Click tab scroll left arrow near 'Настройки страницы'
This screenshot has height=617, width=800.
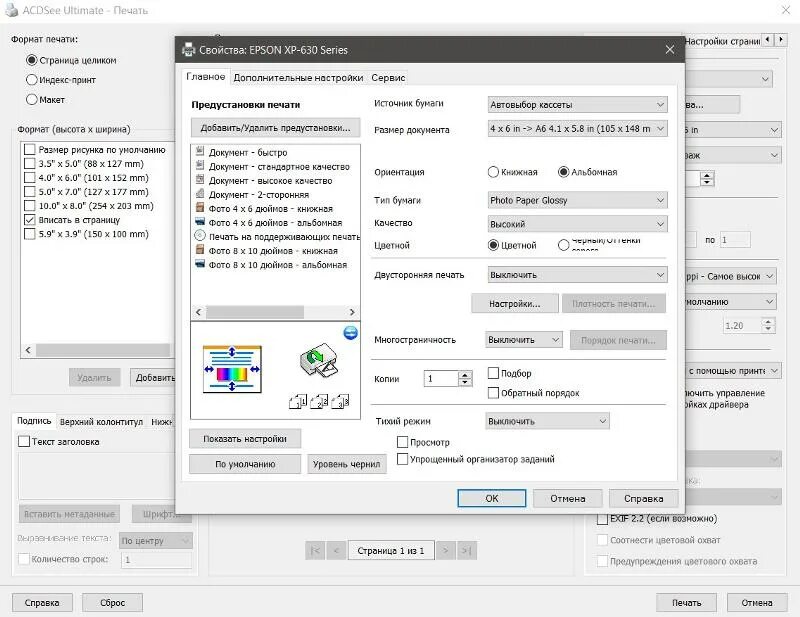[x=767, y=39]
